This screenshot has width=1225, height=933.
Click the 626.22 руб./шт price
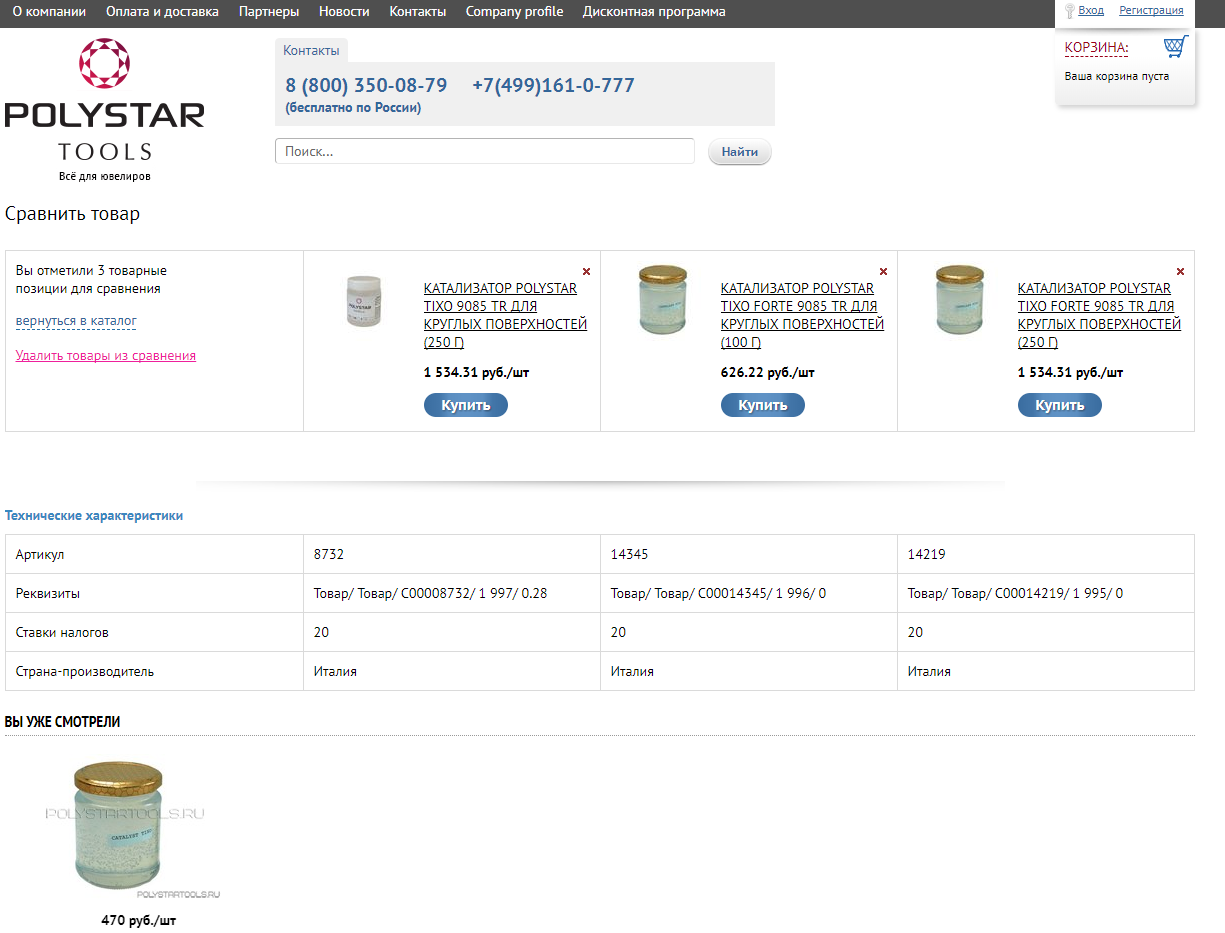click(x=768, y=373)
